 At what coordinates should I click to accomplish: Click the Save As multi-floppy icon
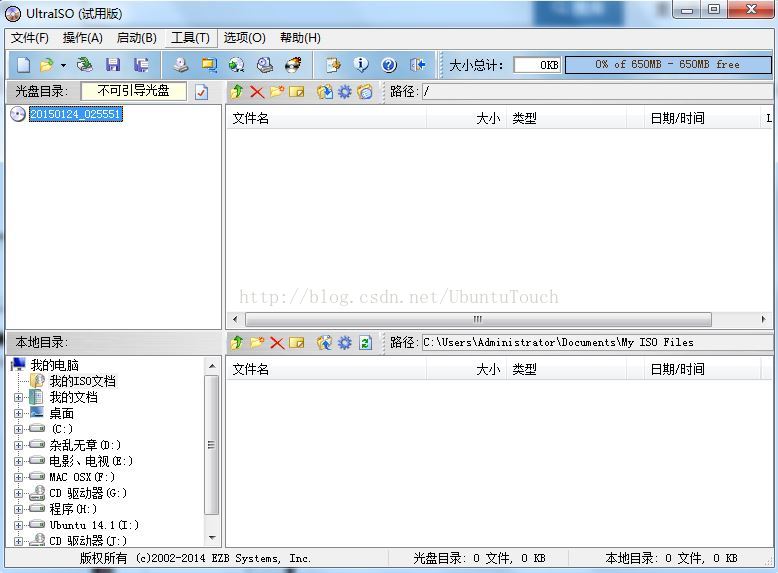point(141,64)
